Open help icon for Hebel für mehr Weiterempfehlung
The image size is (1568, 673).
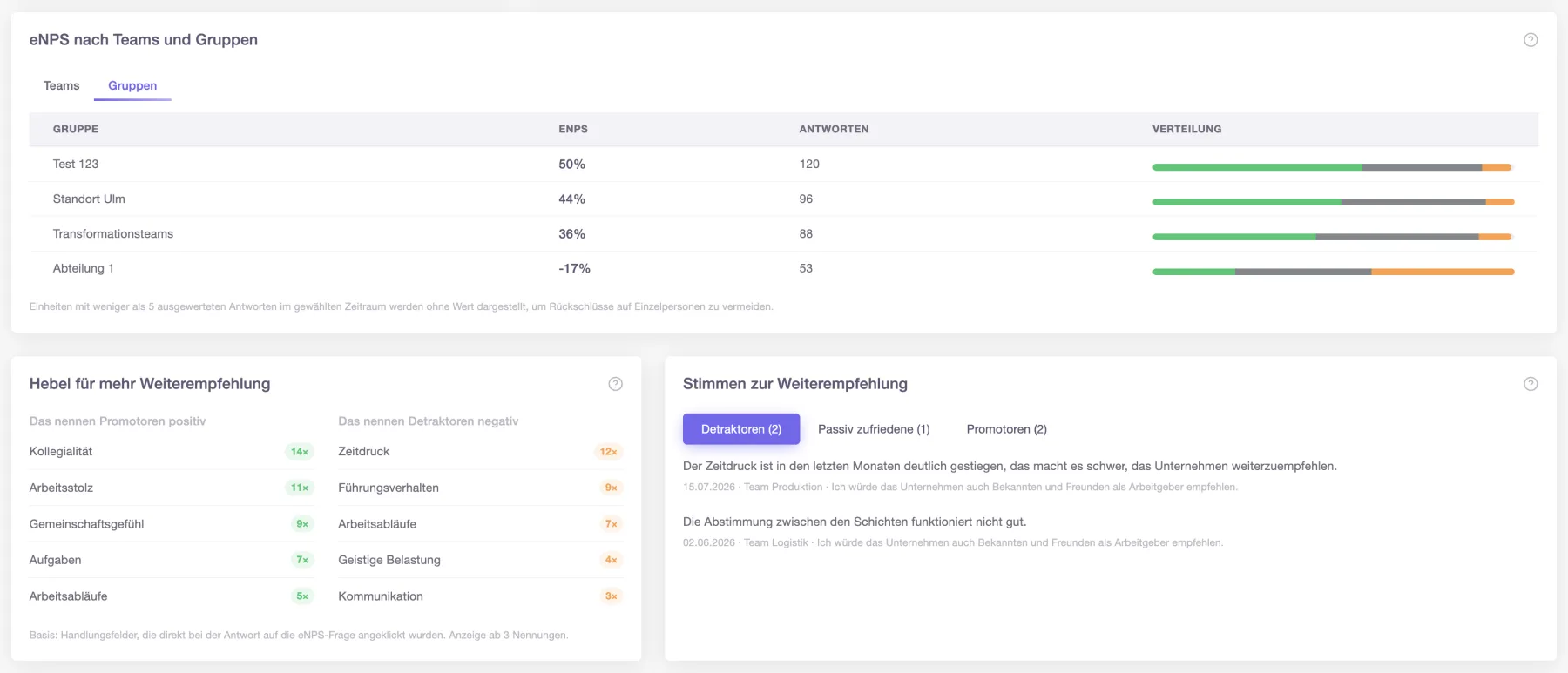point(615,384)
